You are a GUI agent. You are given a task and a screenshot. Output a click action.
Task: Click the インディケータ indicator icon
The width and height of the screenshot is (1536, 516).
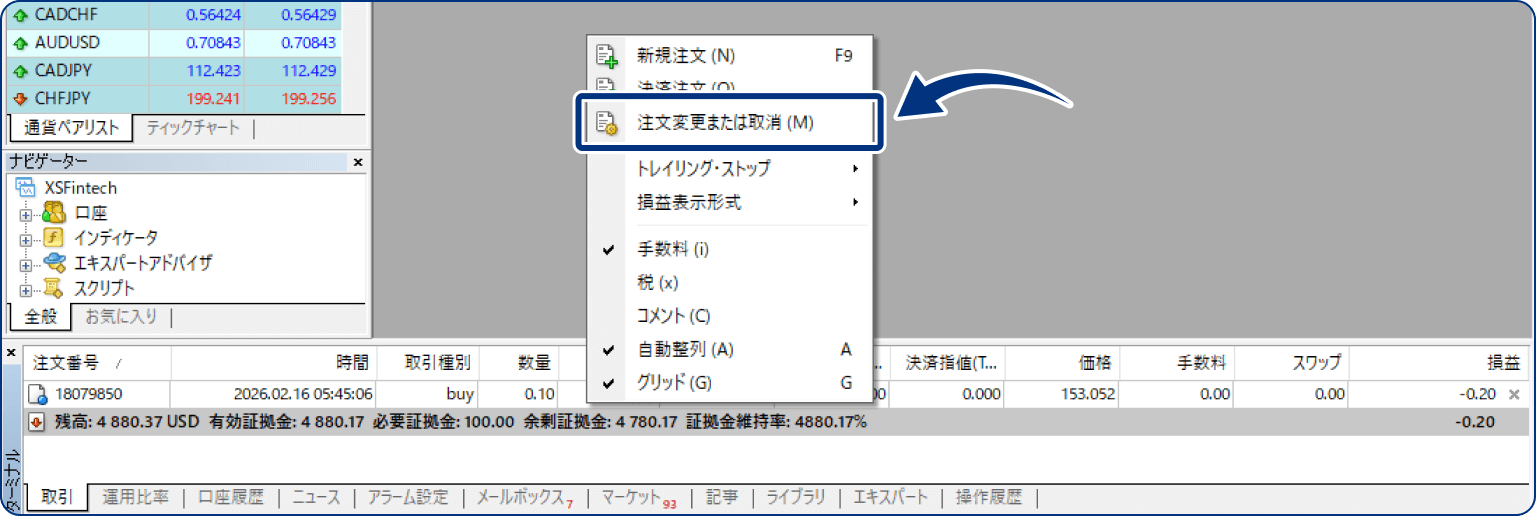pos(54,238)
